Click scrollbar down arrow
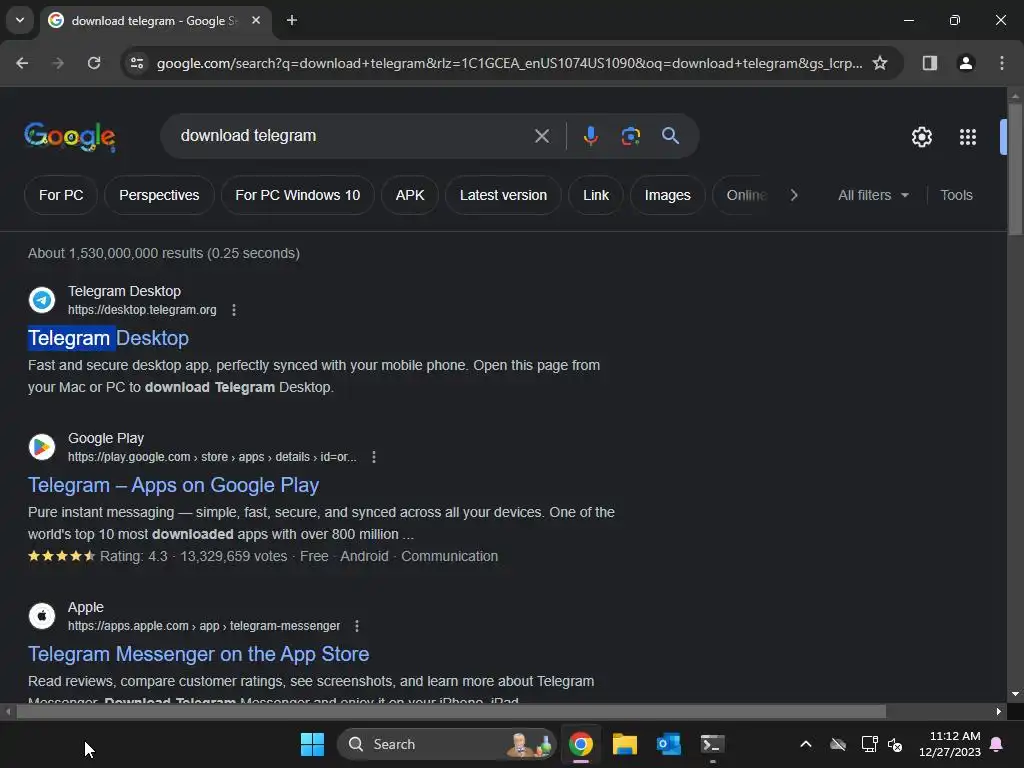1024x768 pixels. 1015,694
